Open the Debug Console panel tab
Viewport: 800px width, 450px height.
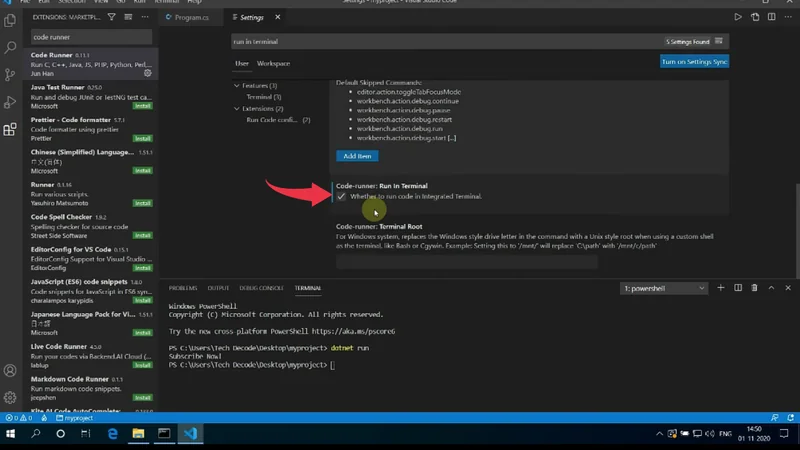click(x=262, y=288)
